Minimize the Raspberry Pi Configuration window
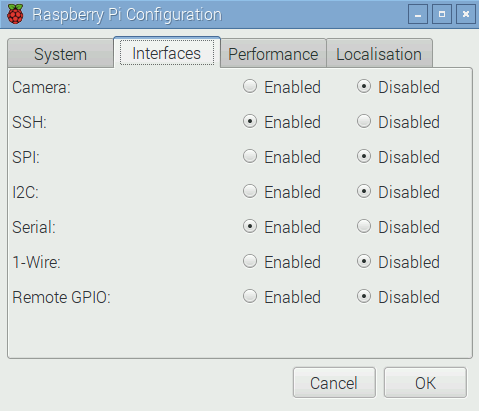The width and height of the screenshot is (479, 411). [418, 14]
